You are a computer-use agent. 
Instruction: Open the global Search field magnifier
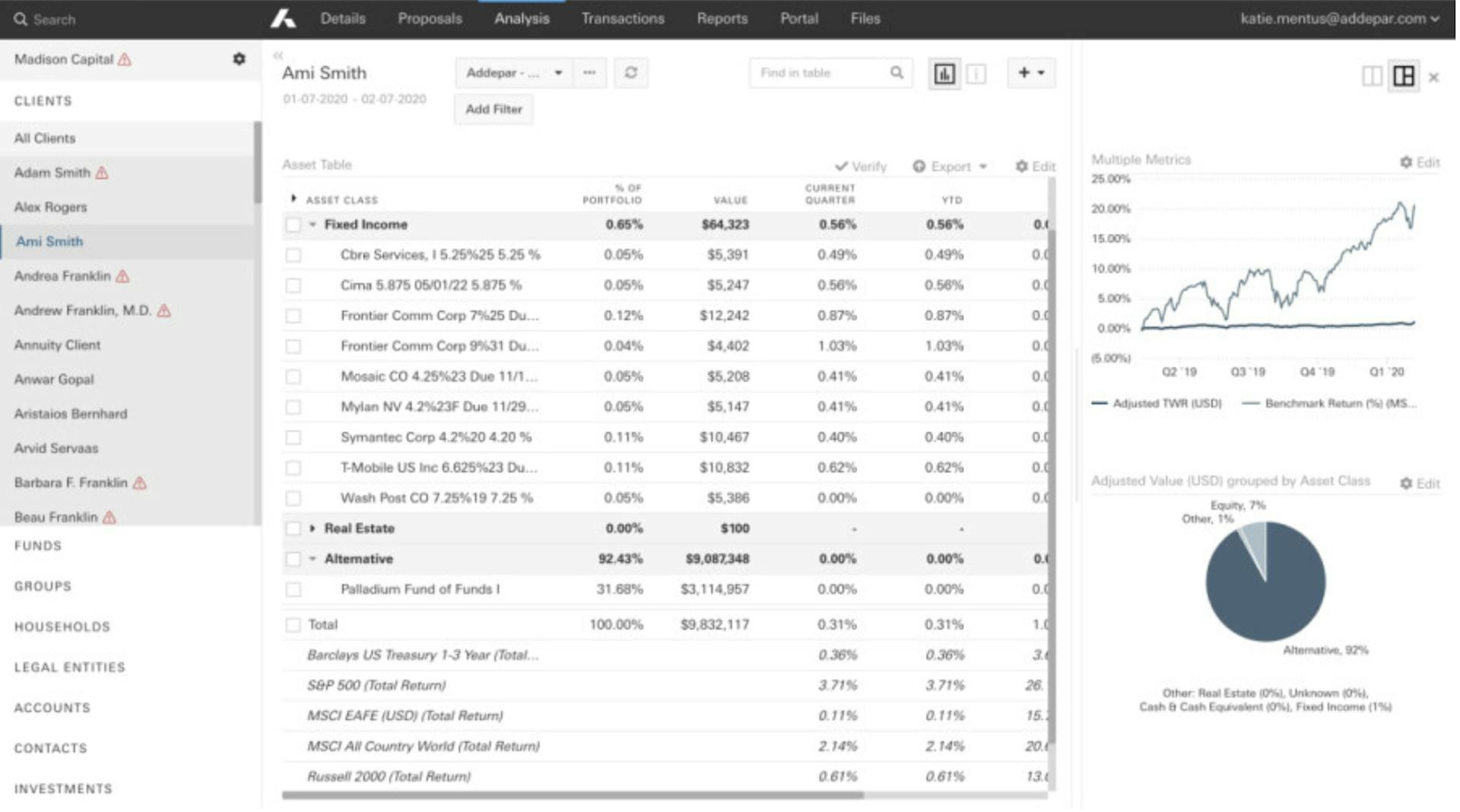tap(19, 19)
